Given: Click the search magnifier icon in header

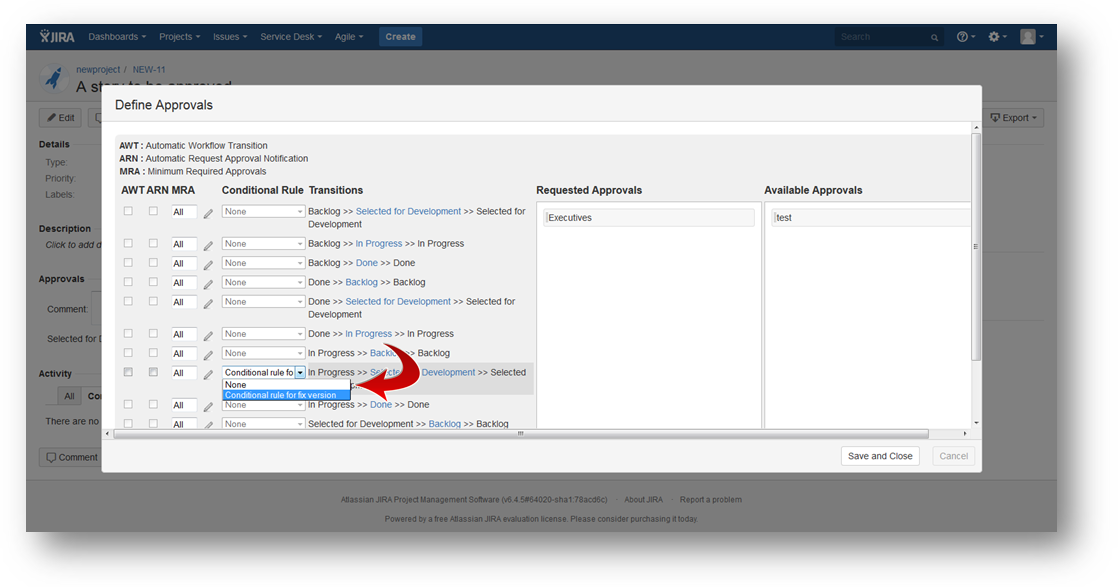Looking at the screenshot, I should point(935,38).
